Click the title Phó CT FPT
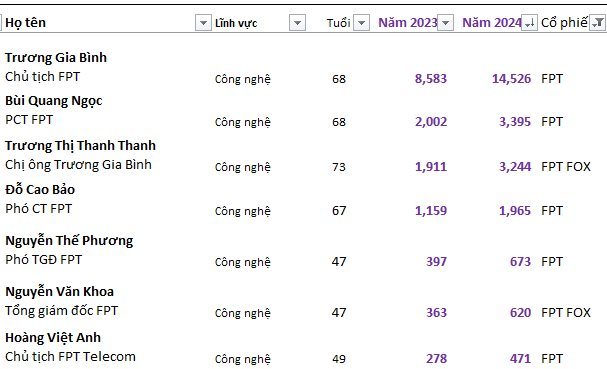 click(x=38, y=209)
